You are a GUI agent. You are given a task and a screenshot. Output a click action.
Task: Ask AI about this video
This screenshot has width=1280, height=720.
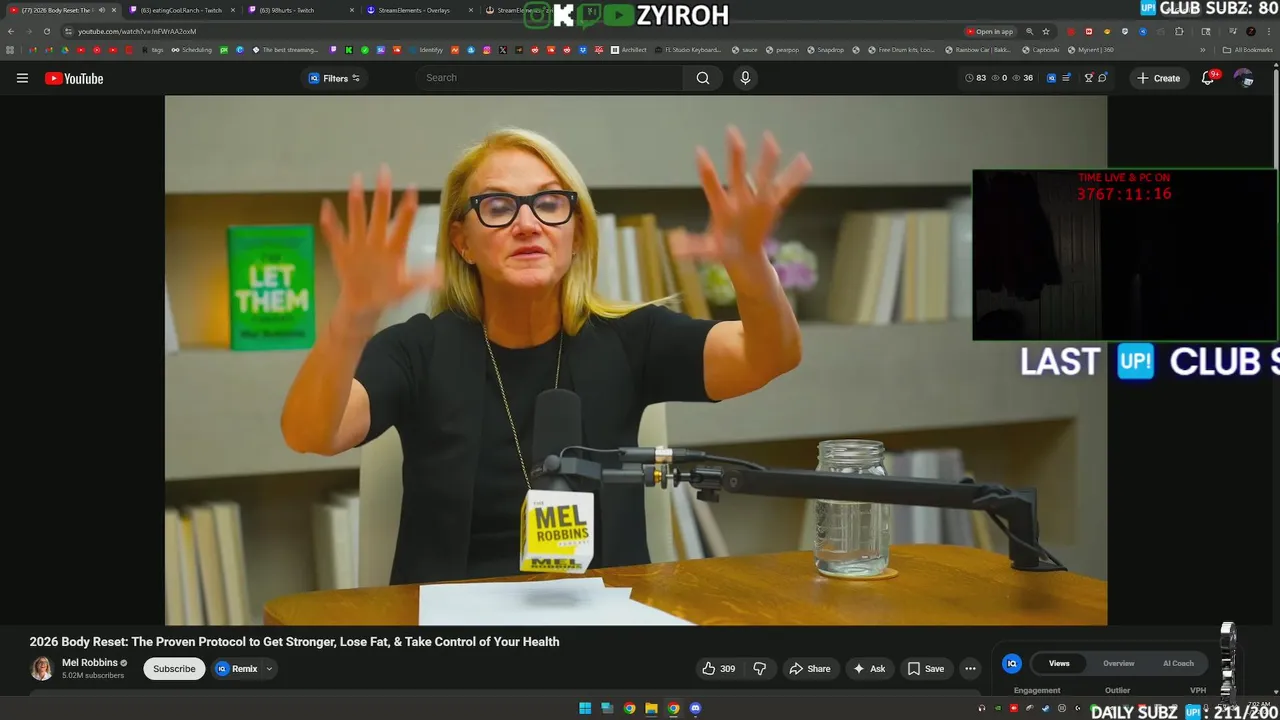coord(869,669)
